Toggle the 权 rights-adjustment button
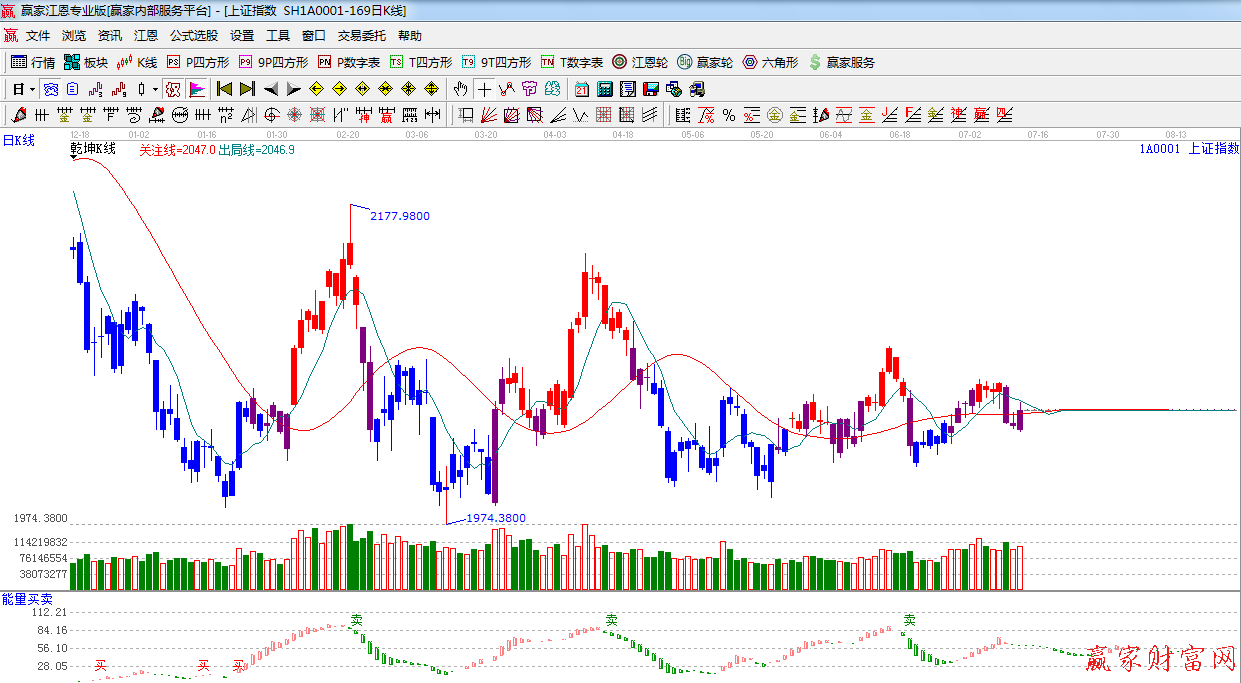The height and width of the screenshot is (683, 1241). point(173,89)
